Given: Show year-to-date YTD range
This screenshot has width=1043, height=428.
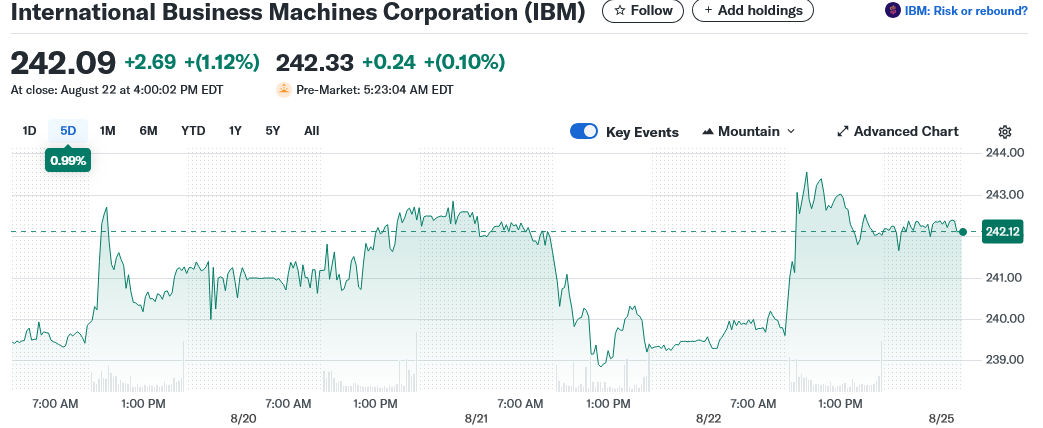Looking at the screenshot, I should (193, 131).
